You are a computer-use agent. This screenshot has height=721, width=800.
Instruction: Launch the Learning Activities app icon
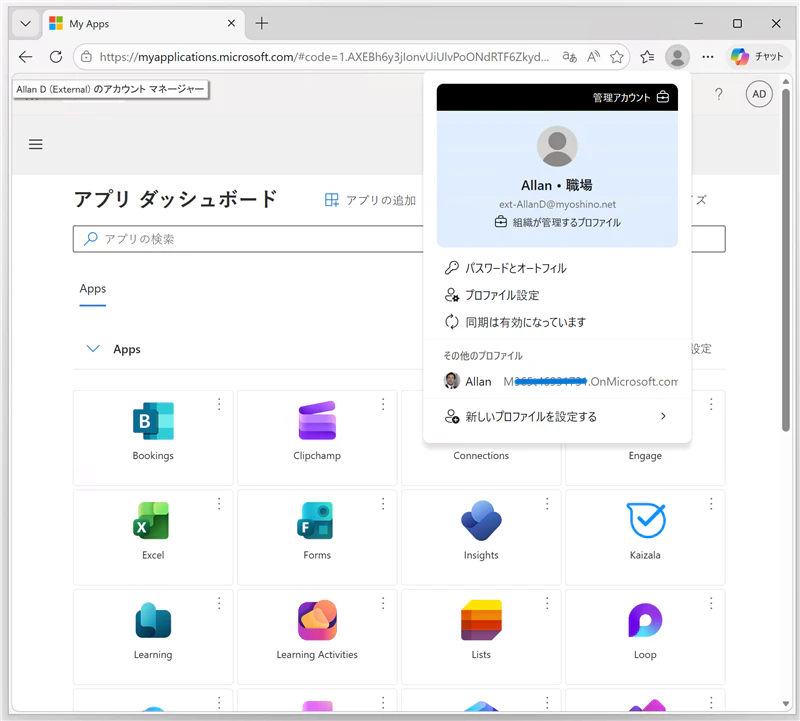317,620
